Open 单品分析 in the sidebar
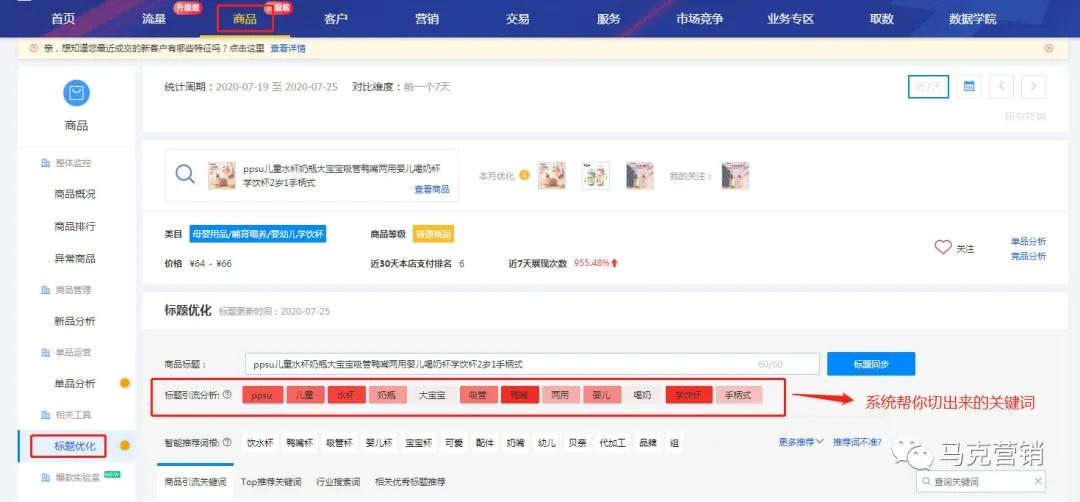Image resolution: width=1080 pixels, height=502 pixels. tap(74, 384)
